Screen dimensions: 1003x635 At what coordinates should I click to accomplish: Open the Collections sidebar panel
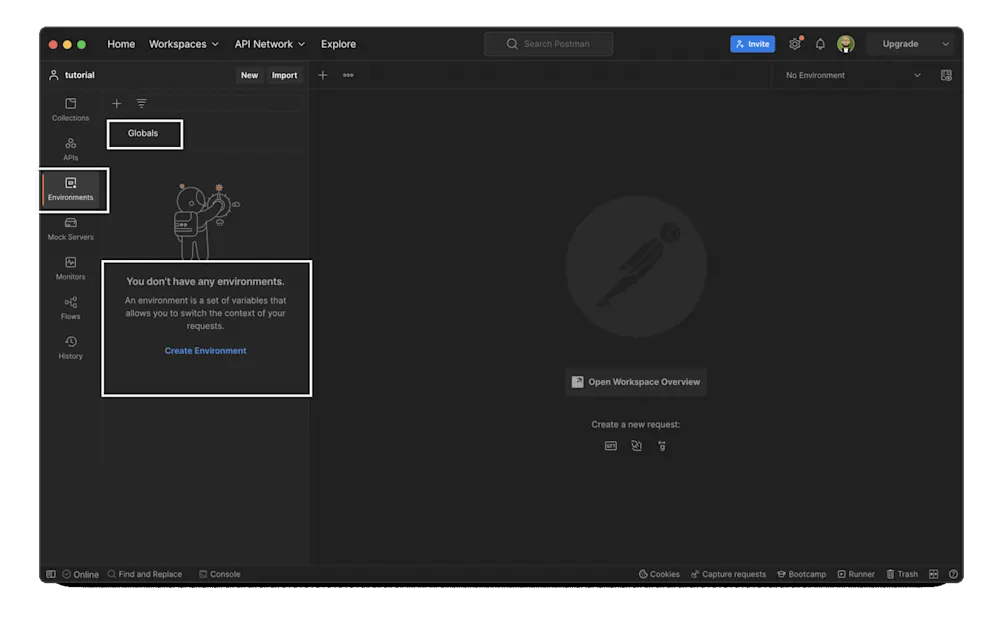click(x=69, y=108)
